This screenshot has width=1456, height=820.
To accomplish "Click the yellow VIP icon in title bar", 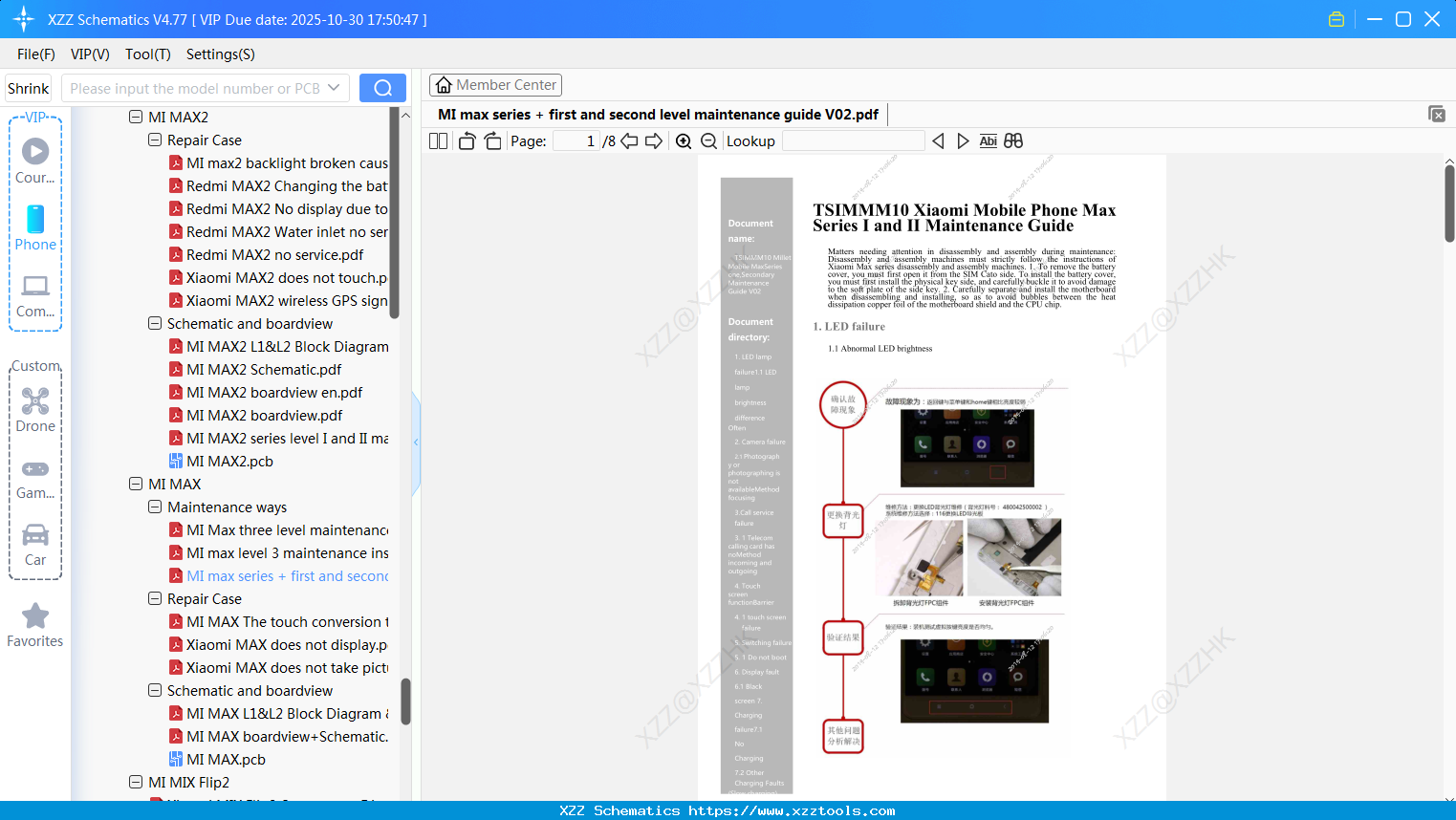I will [1336, 19].
